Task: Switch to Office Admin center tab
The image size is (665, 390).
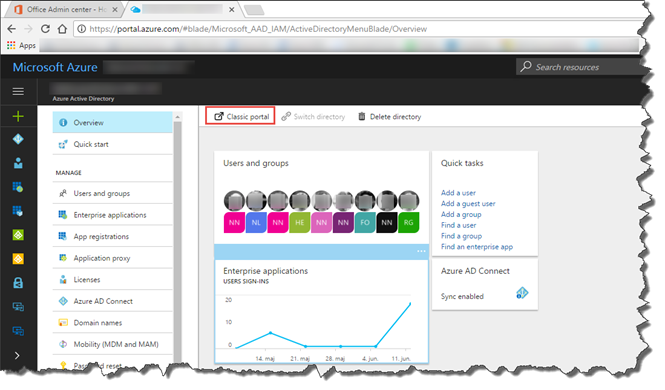Action: point(66,9)
